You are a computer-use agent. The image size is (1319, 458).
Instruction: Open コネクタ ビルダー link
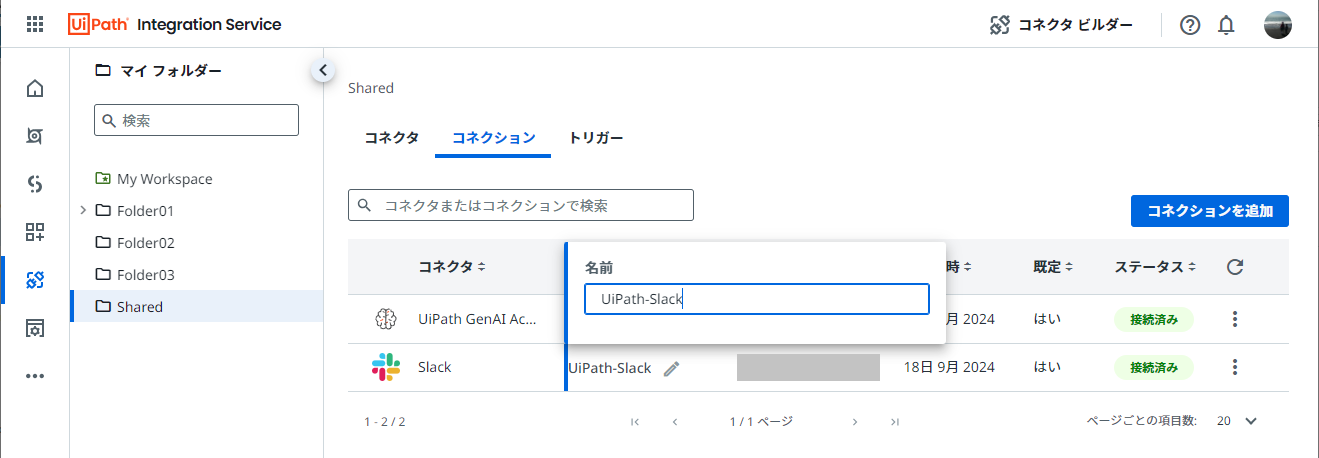(x=1061, y=26)
